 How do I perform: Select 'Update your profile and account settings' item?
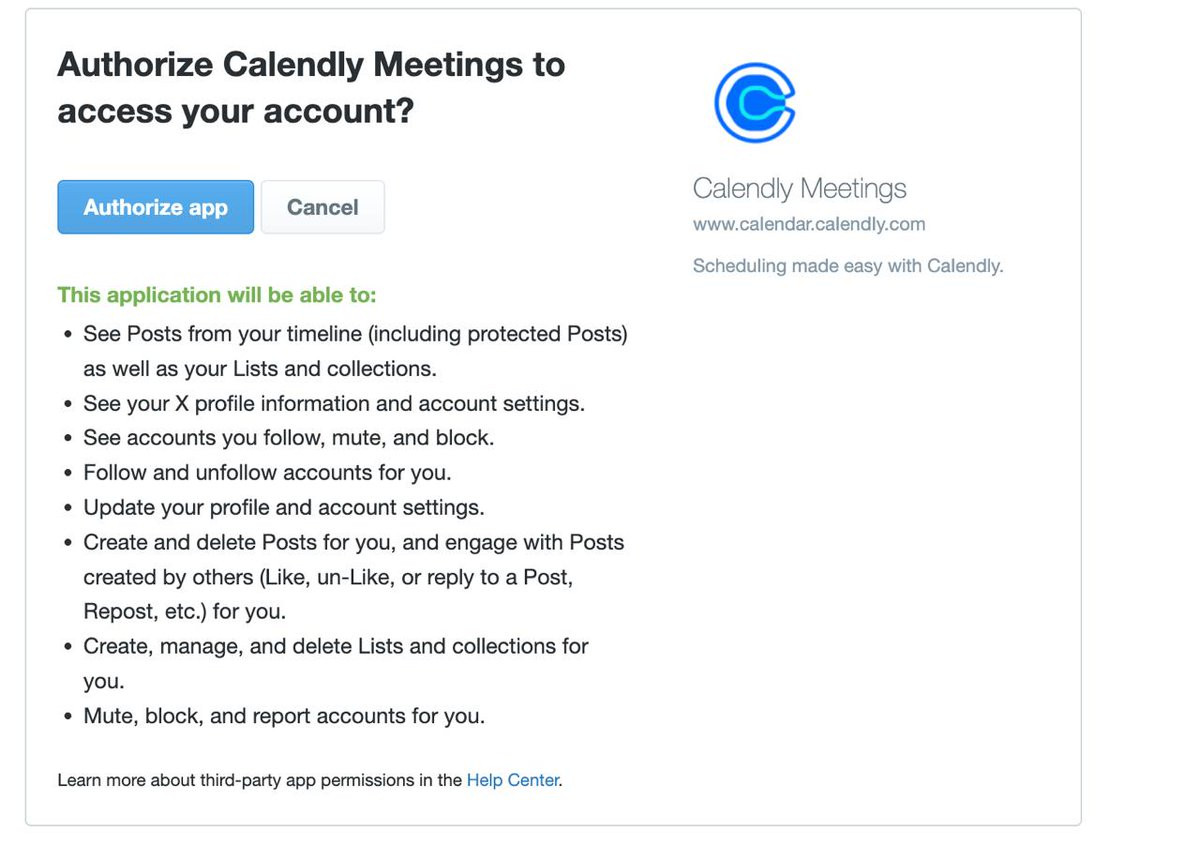284,508
